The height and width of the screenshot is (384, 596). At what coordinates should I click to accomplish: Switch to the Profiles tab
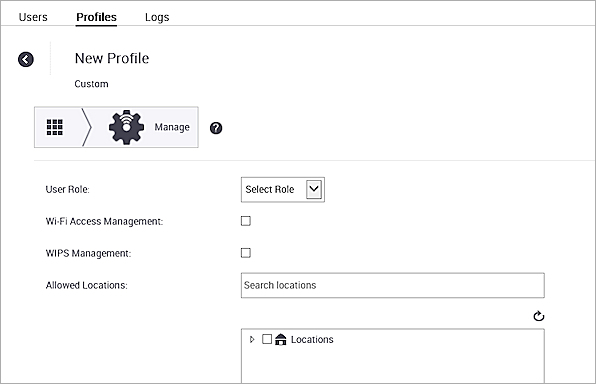[96, 17]
